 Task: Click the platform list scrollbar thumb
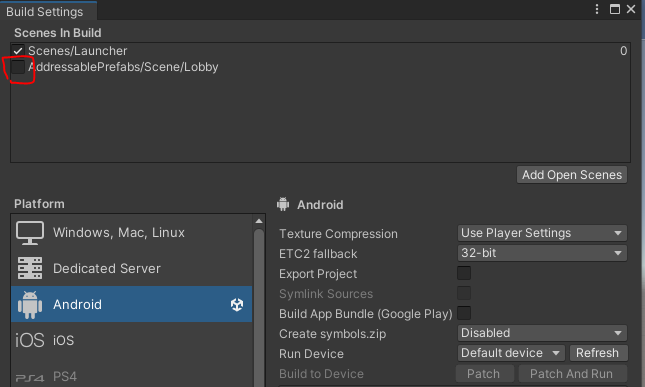[259, 308]
